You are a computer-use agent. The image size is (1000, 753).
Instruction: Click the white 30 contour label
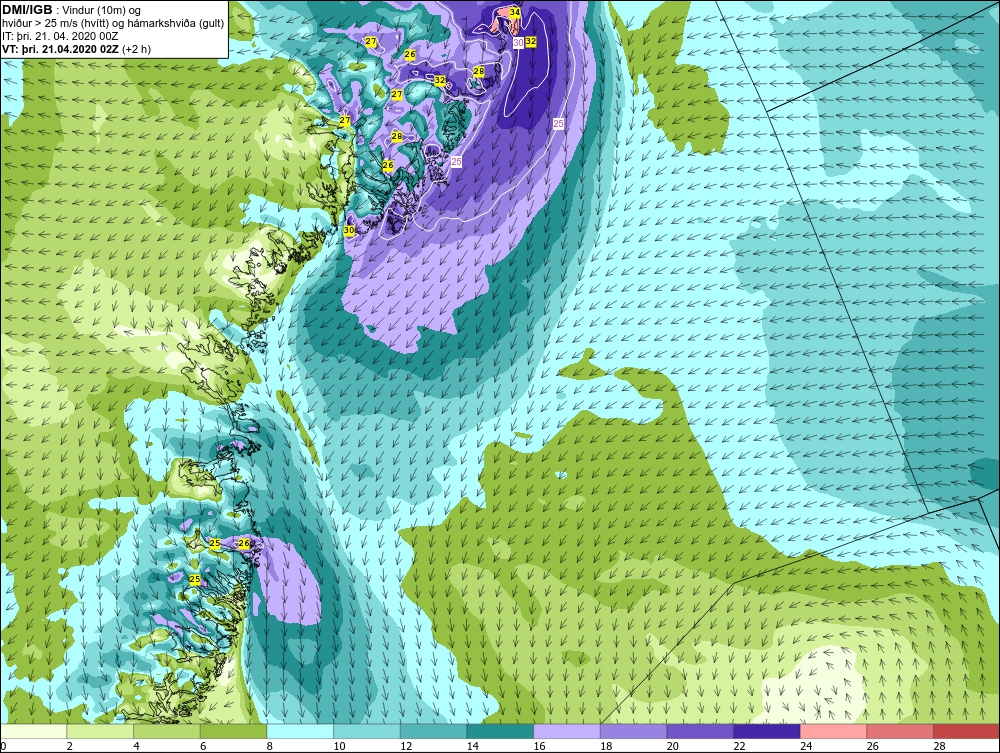click(518, 42)
